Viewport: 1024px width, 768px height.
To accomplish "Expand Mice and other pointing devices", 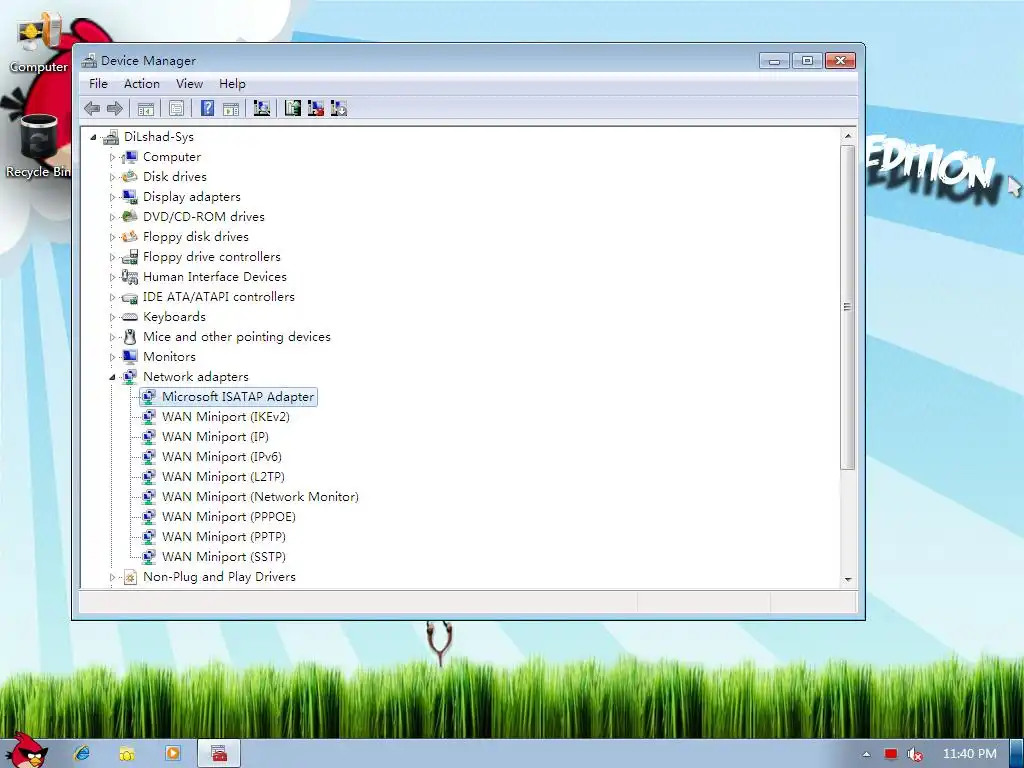I will click(112, 338).
